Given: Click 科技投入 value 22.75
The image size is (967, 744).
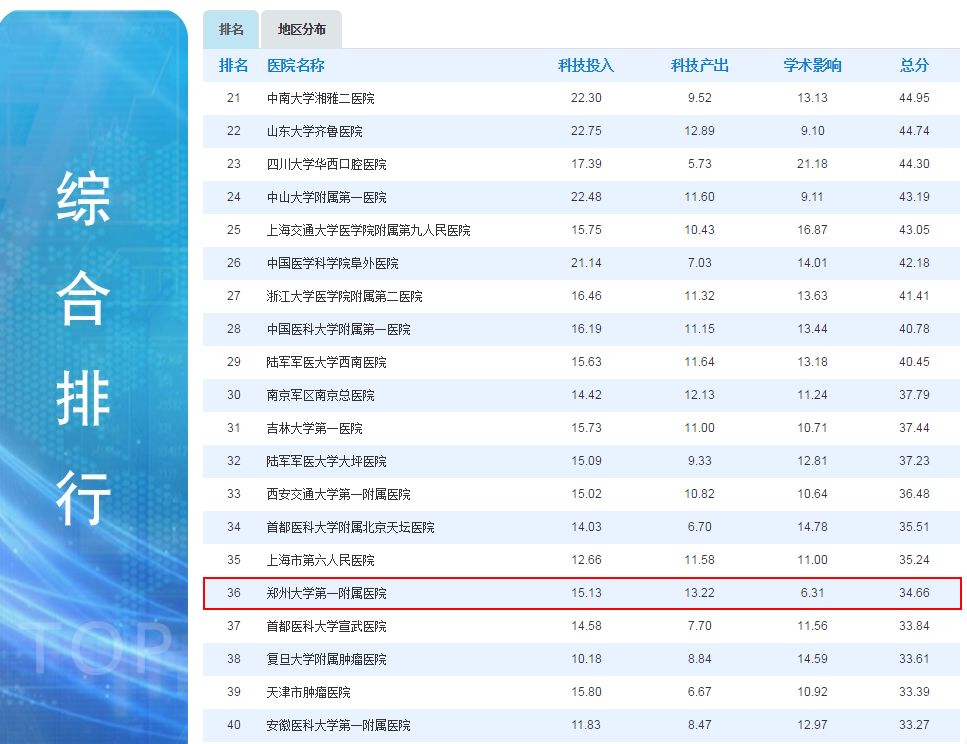Looking at the screenshot, I should pos(586,131).
